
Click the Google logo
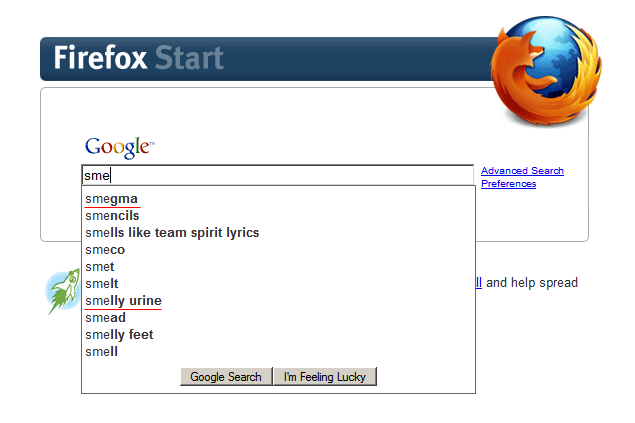click(x=120, y=147)
